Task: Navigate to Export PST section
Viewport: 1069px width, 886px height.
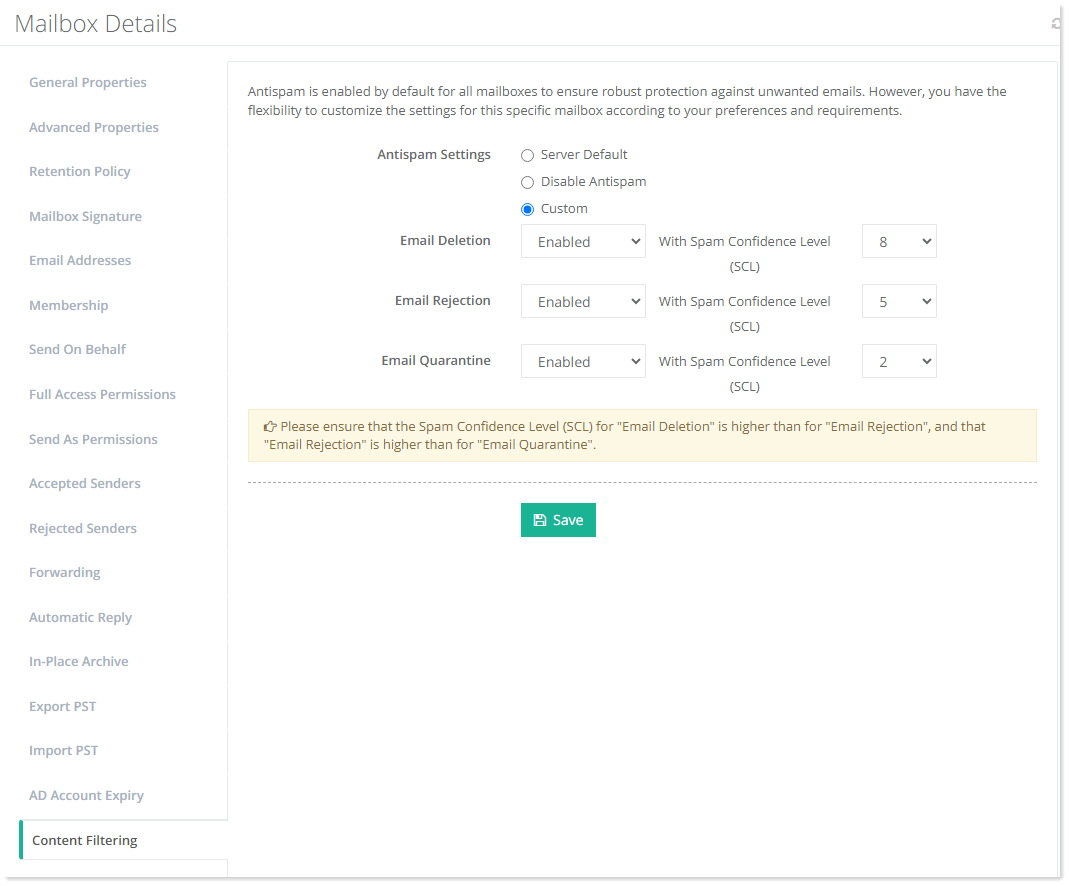Action: click(63, 706)
